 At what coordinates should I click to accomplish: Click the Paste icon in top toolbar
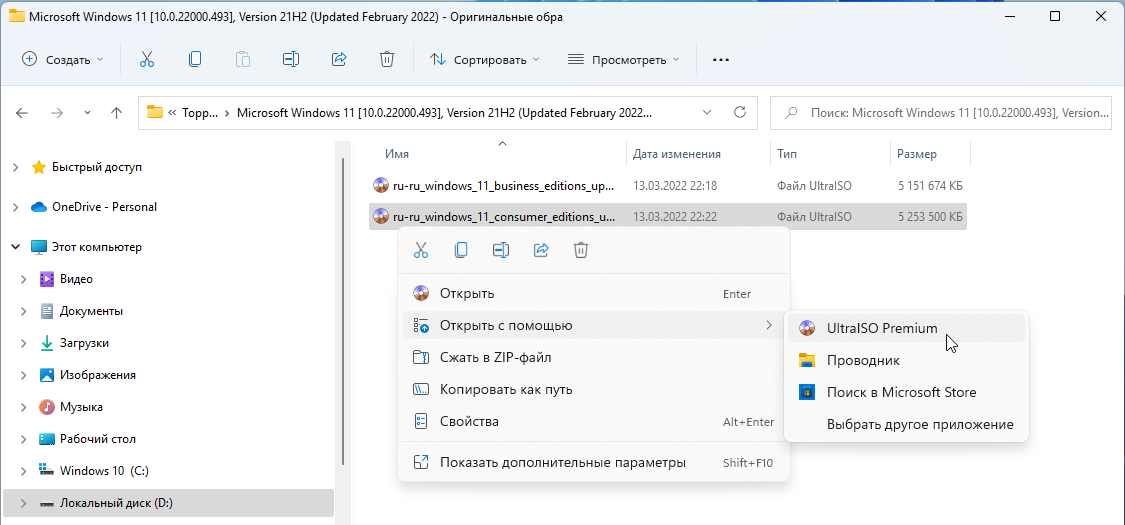tap(243, 60)
